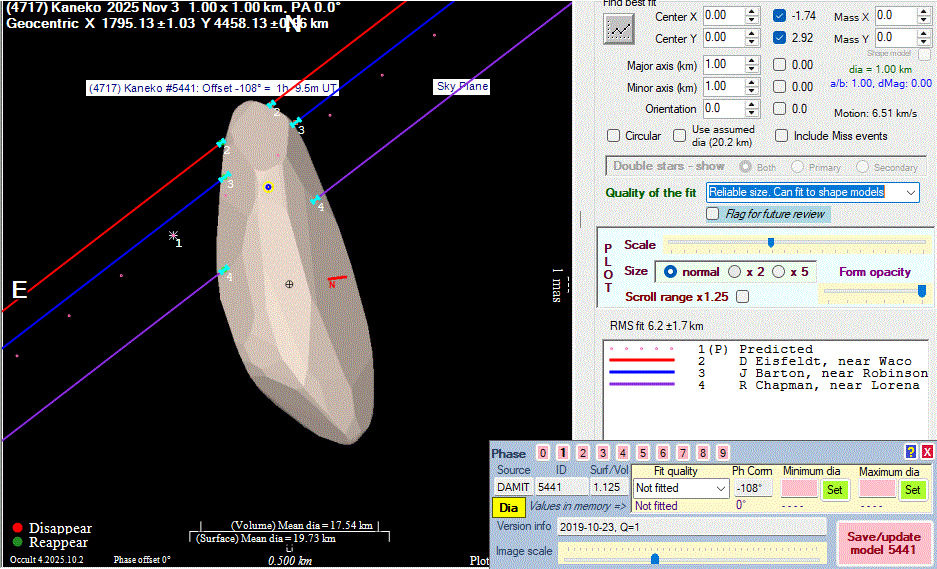Adjust the Image scale slider
This screenshot has height=569, width=937.
(x=654, y=558)
